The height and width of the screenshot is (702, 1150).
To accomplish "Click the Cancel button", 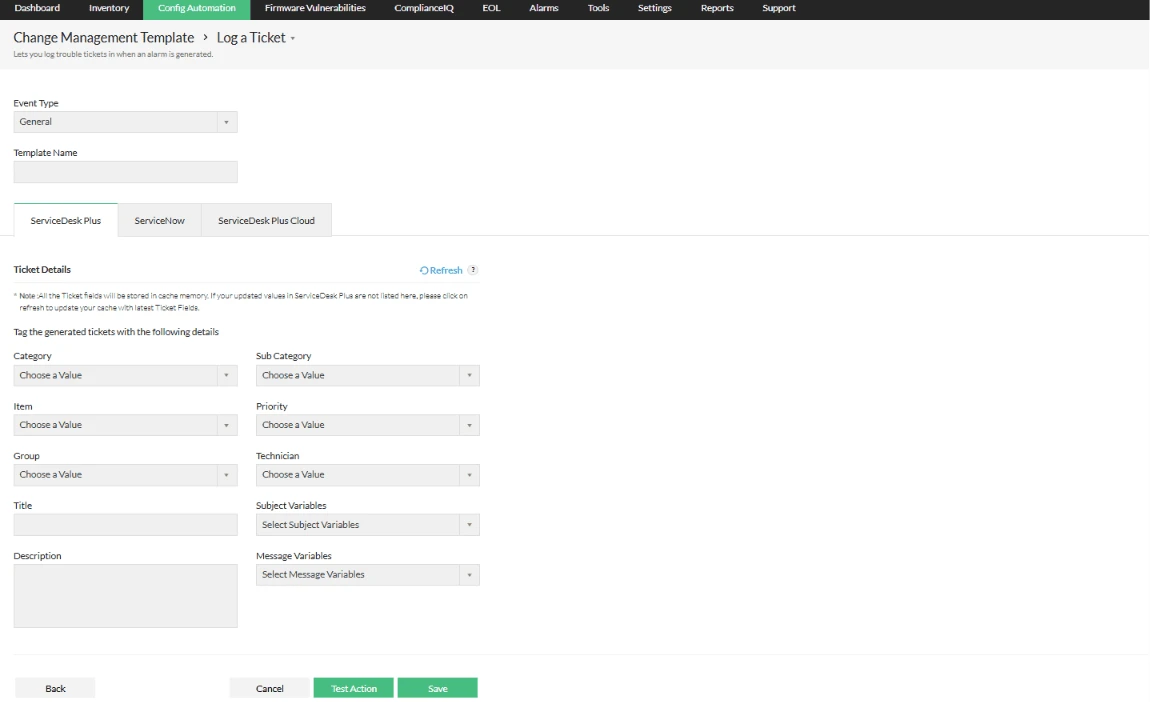I will 269,688.
